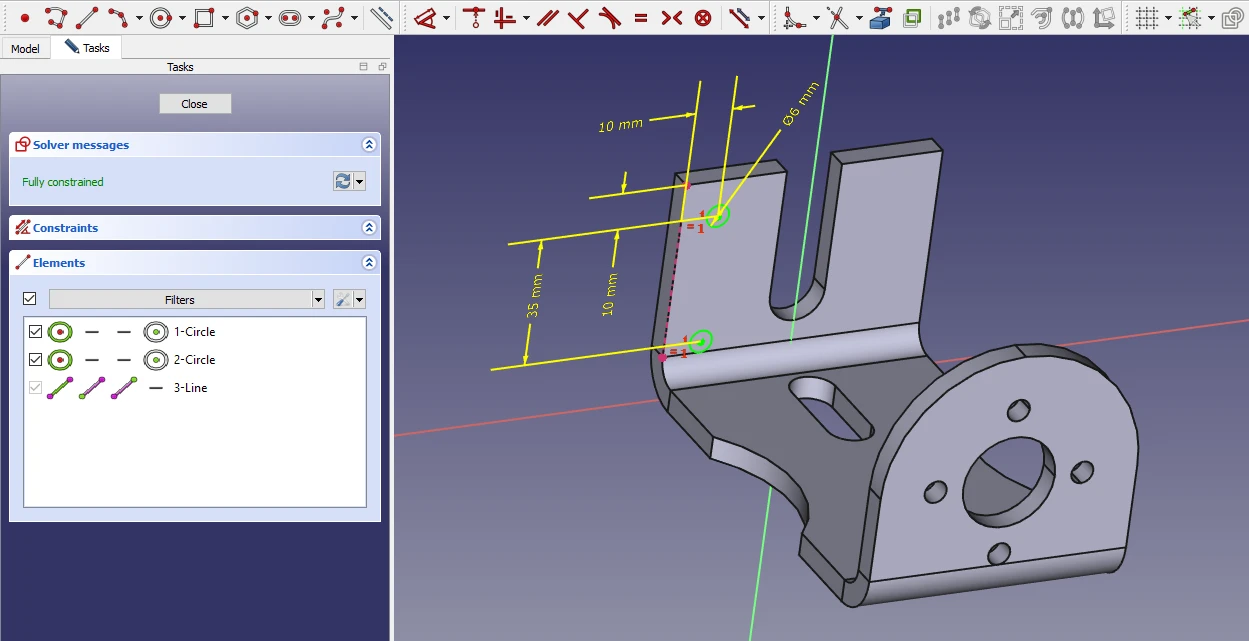This screenshot has width=1249, height=641.
Task: Select the Polyline tool
Action: point(56,17)
